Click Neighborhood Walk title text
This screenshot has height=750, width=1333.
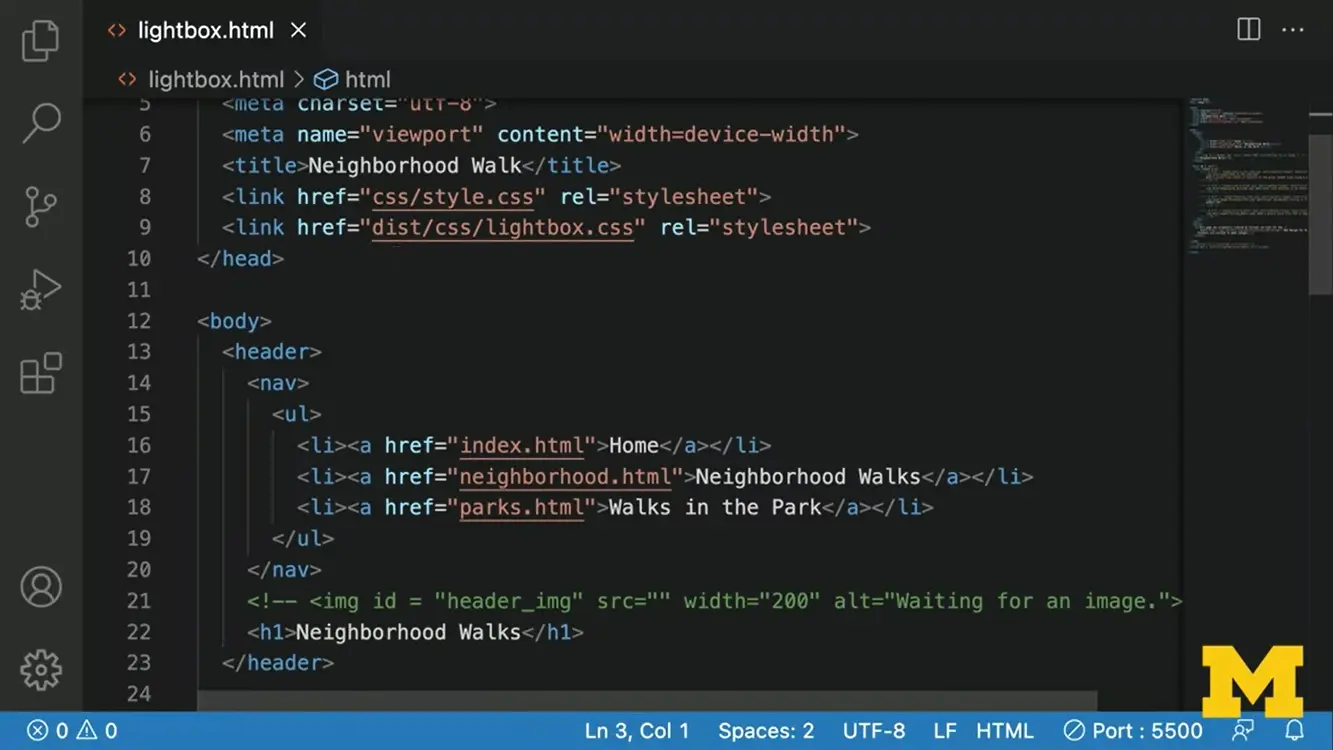[x=415, y=165]
